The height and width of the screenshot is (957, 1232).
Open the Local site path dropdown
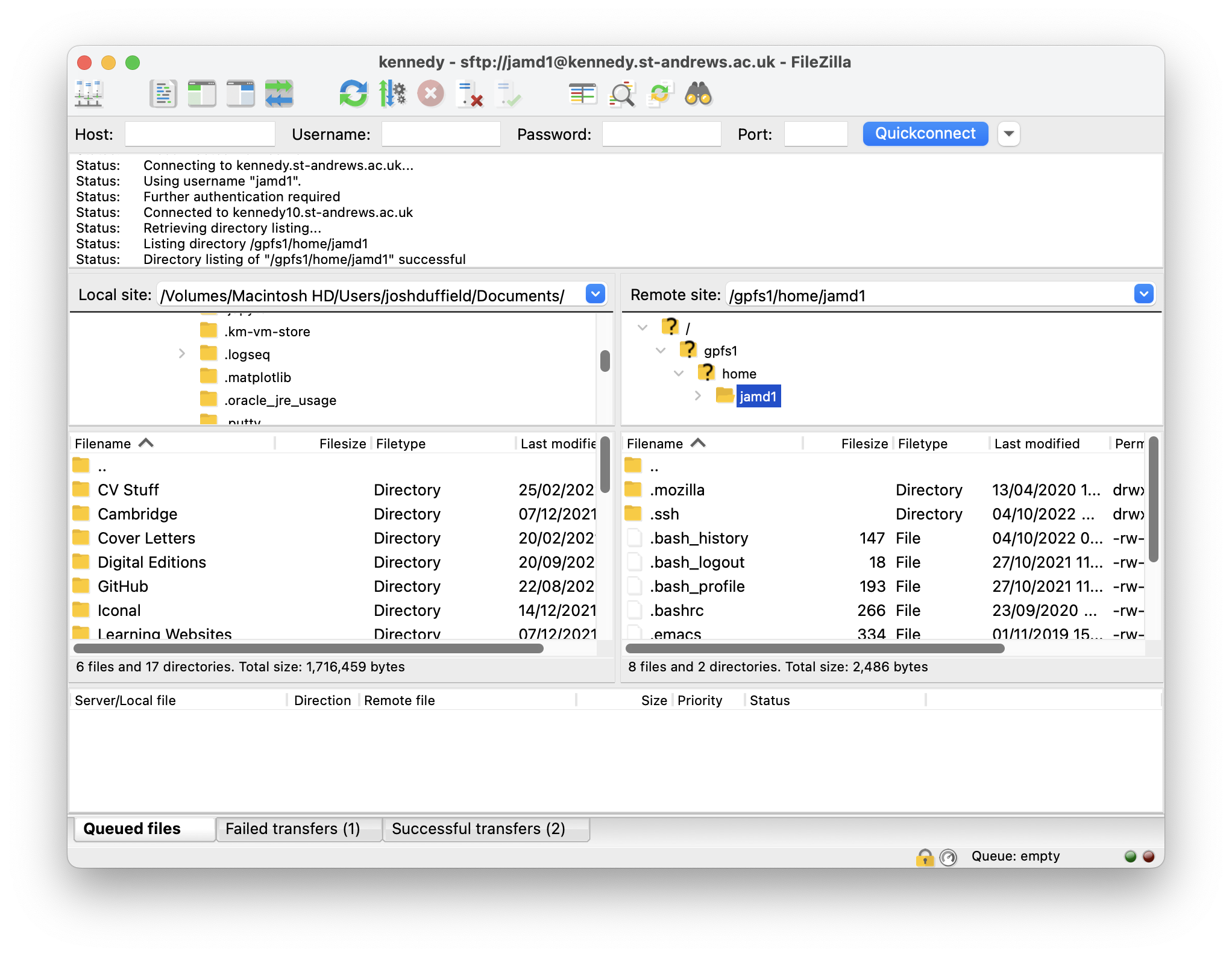point(596,294)
